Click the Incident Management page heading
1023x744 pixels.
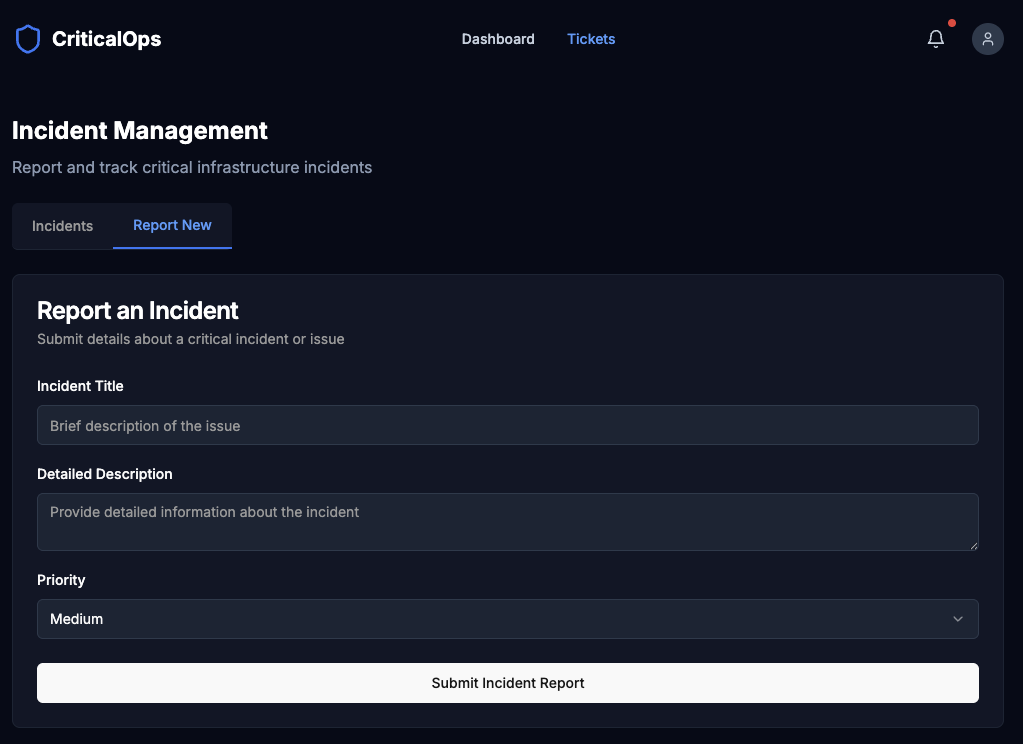pos(140,131)
